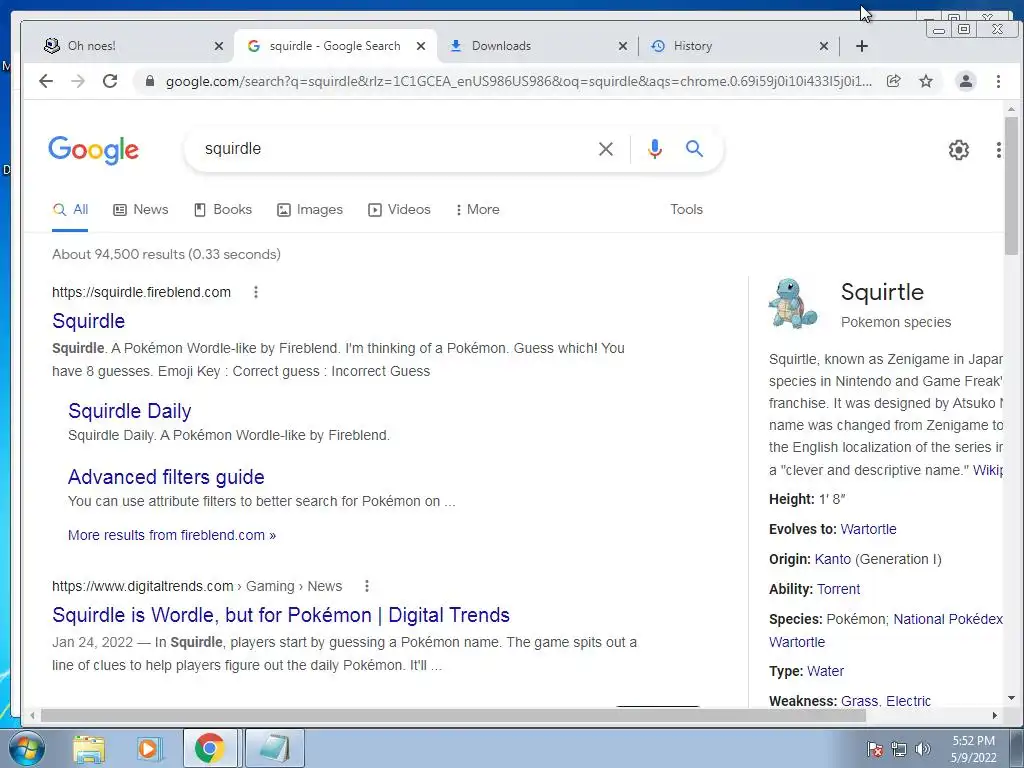Click the Chrome address bar URL
Image resolution: width=1024 pixels, height=768 pixels.
click(x=518, y=81)
